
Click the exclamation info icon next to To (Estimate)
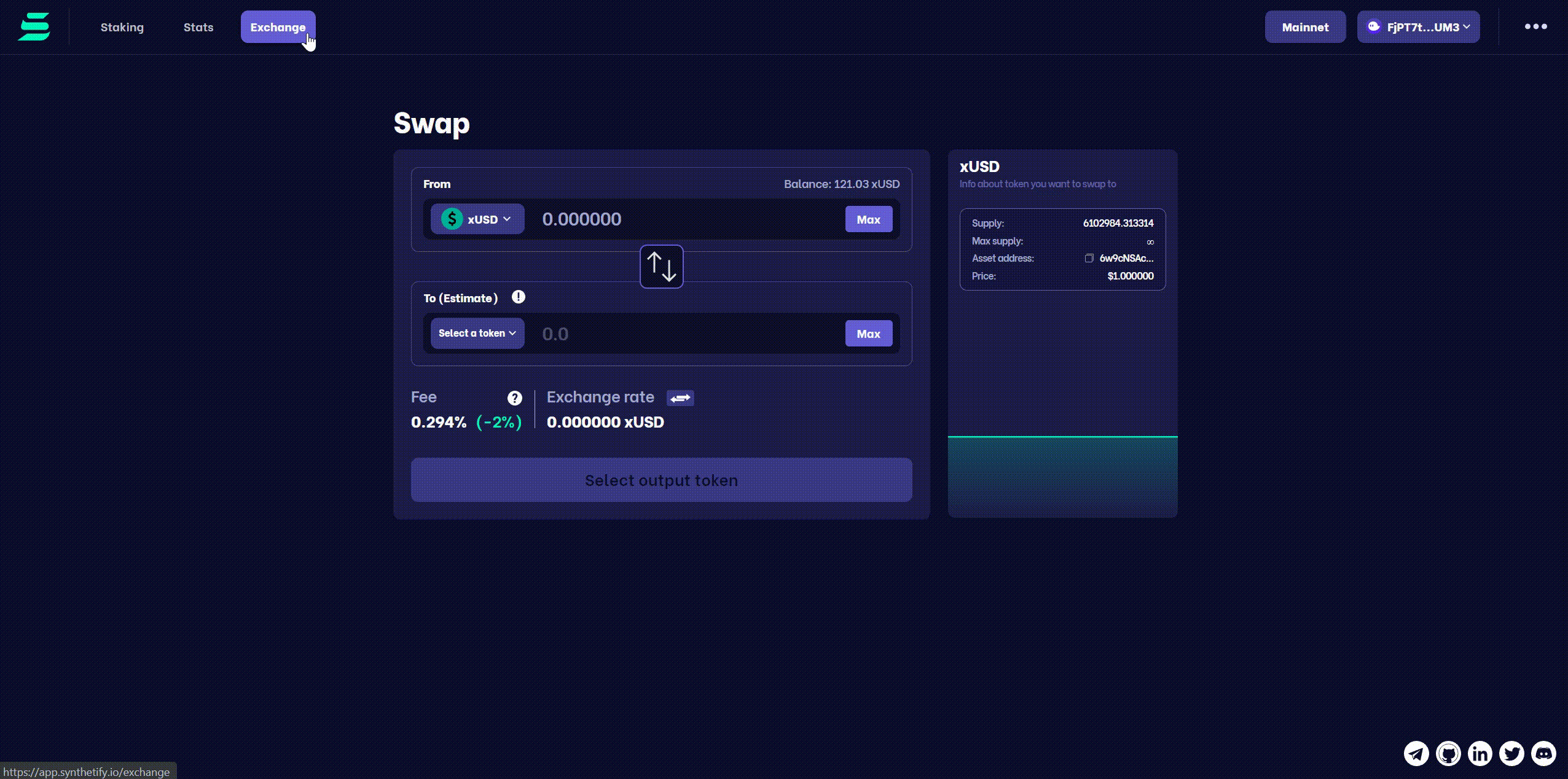coord(518,297)
